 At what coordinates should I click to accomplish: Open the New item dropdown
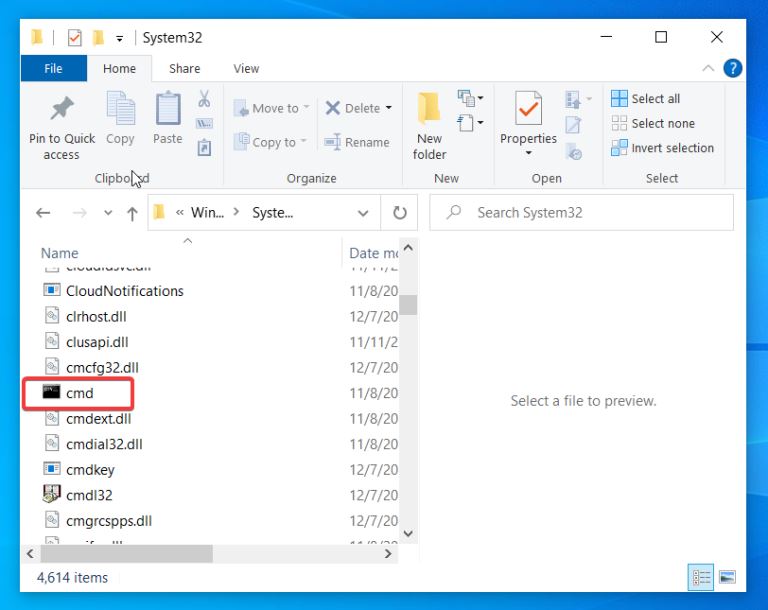pos(471,98)
